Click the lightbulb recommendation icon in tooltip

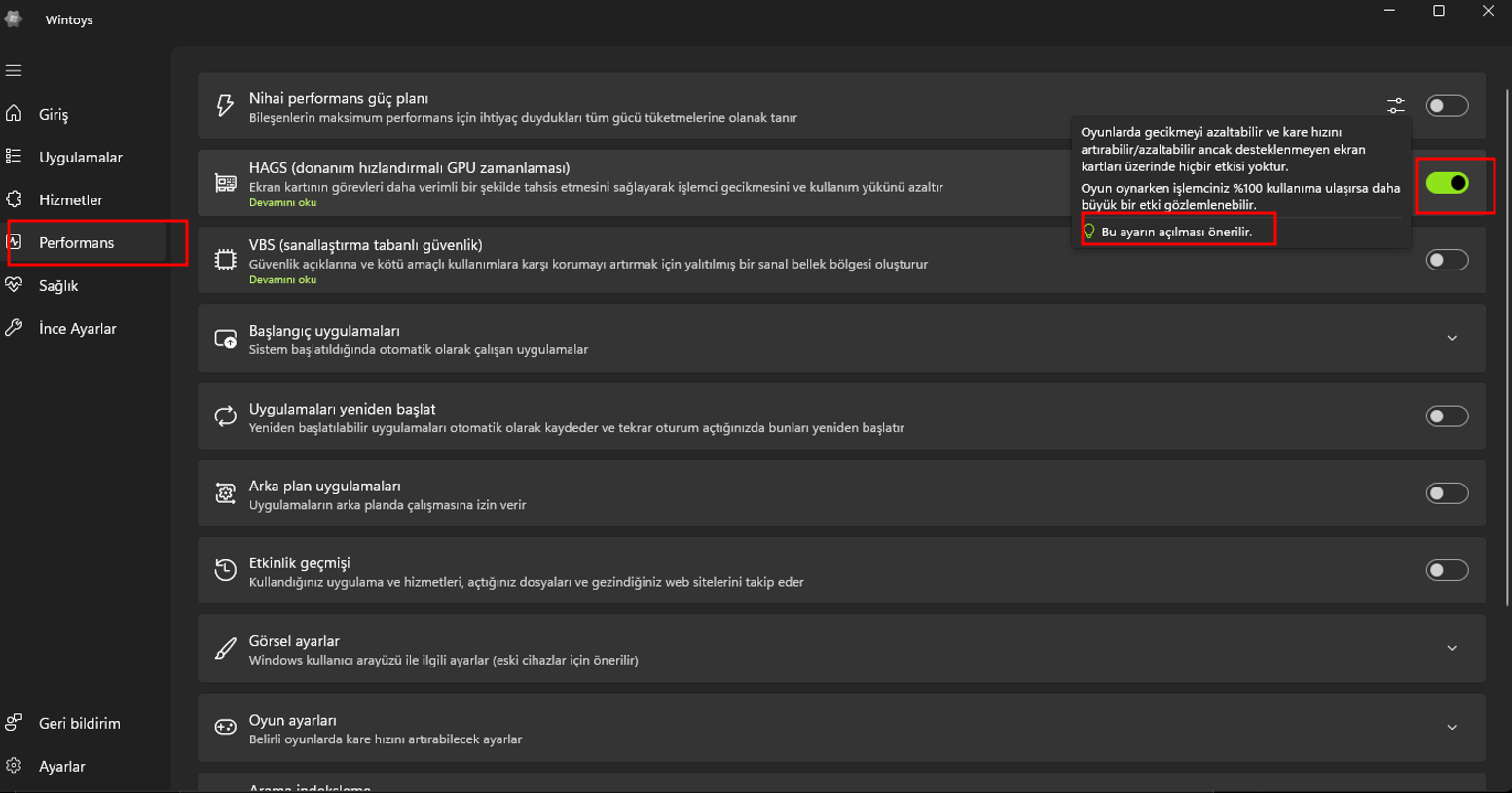1089,232
